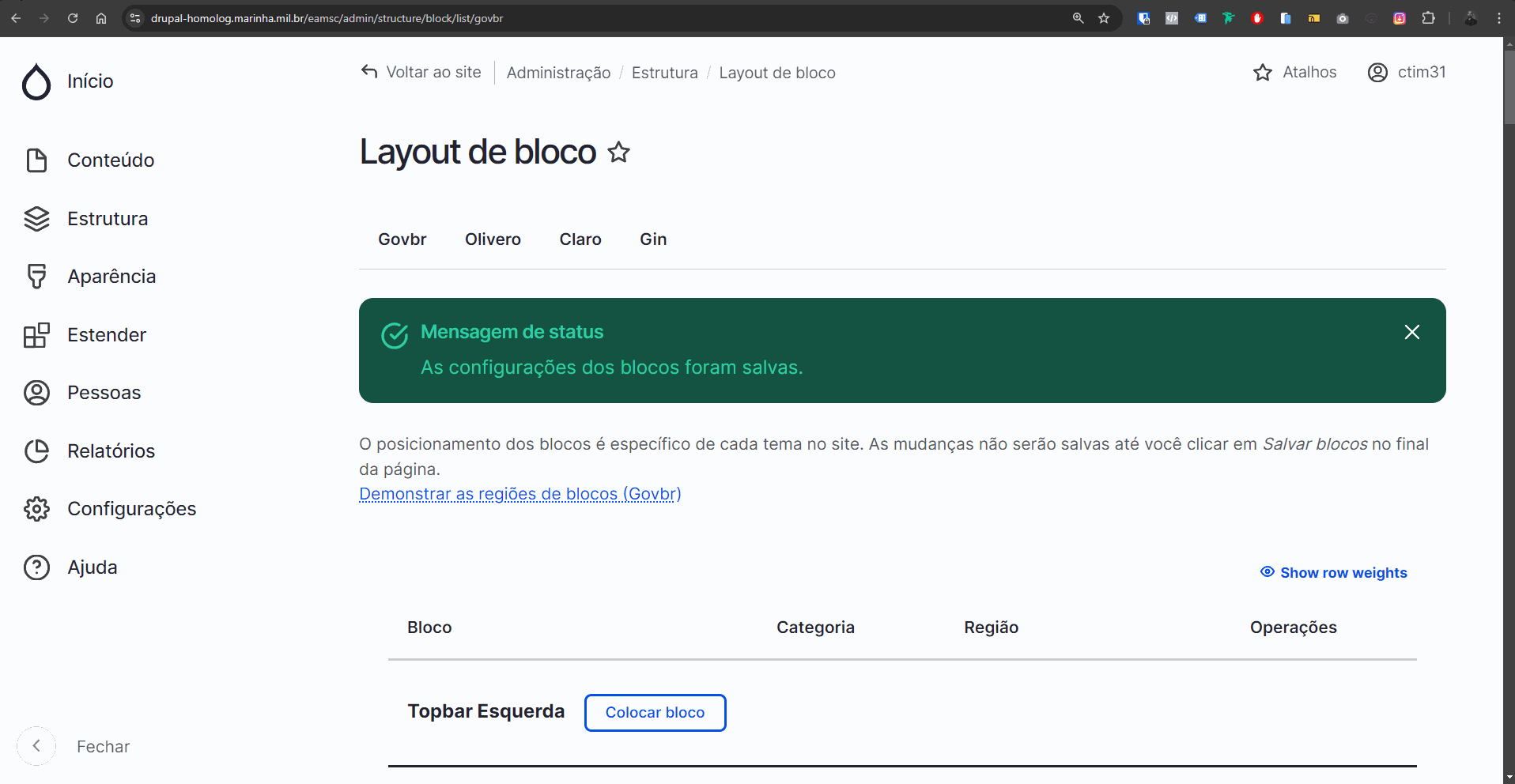
Task: Dismiss the green status message
Action: click(1412, 332)
